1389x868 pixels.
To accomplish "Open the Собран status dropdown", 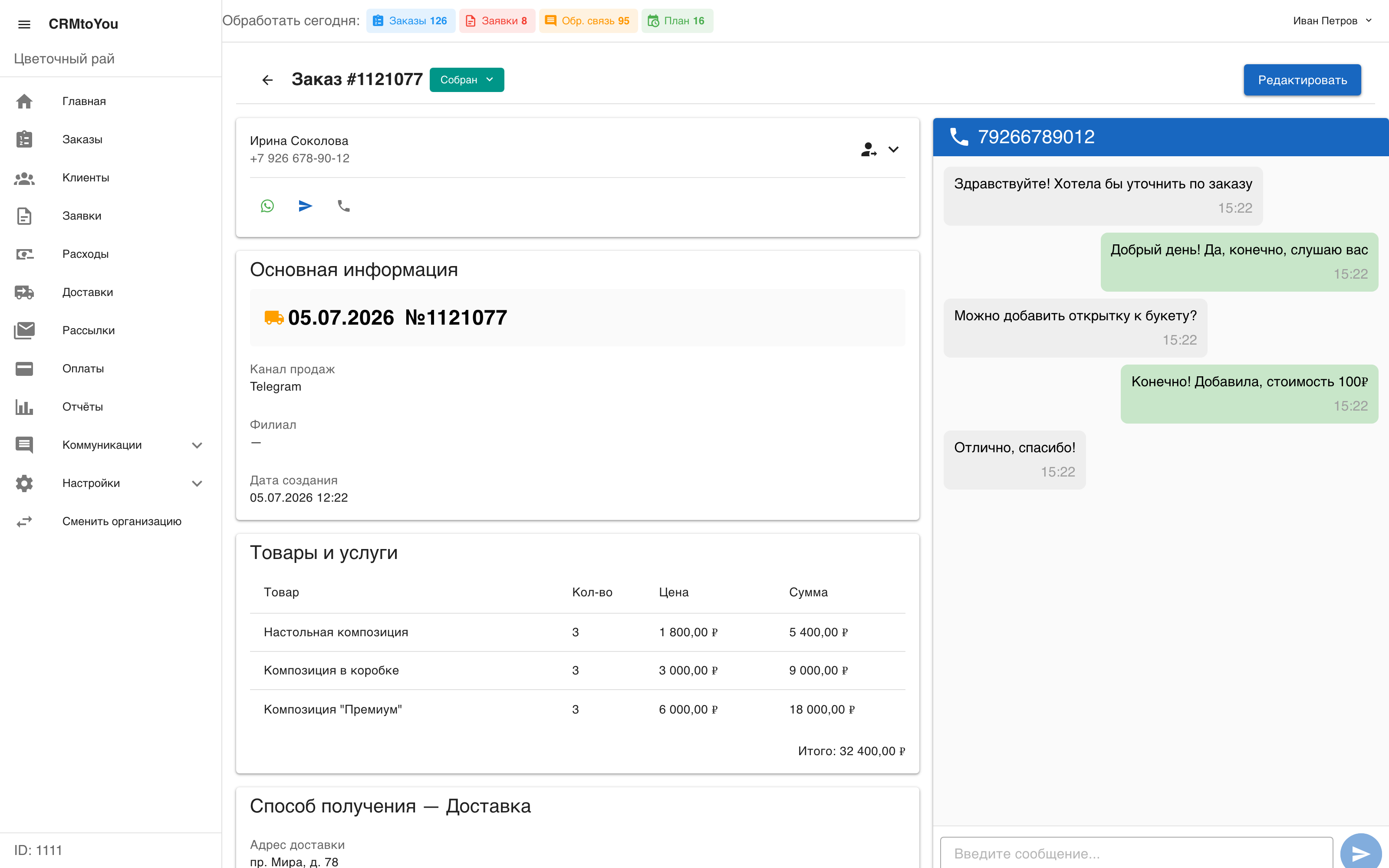I will (467, 80).
